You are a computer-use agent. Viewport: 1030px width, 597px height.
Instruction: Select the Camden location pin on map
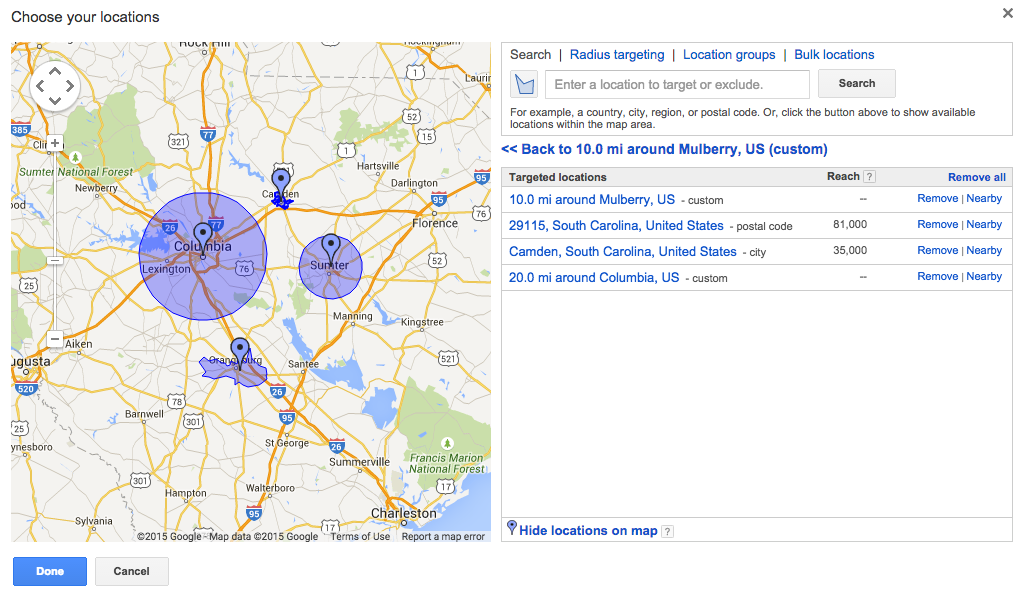[281, 182]
